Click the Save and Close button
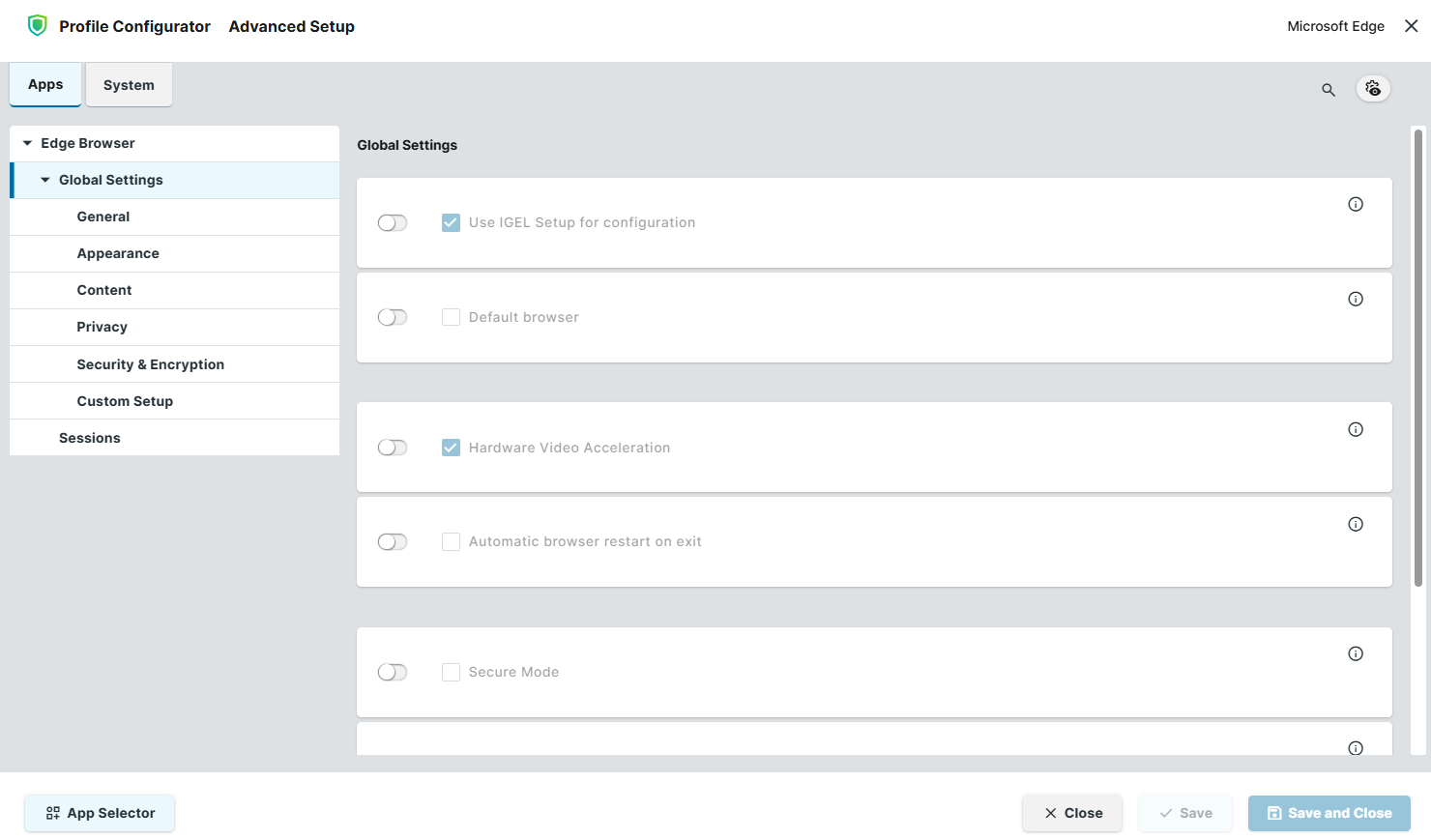Image resolution: width=1431 pixels, height=840 pixels. pyautogui.click(x=1329, y=813)
